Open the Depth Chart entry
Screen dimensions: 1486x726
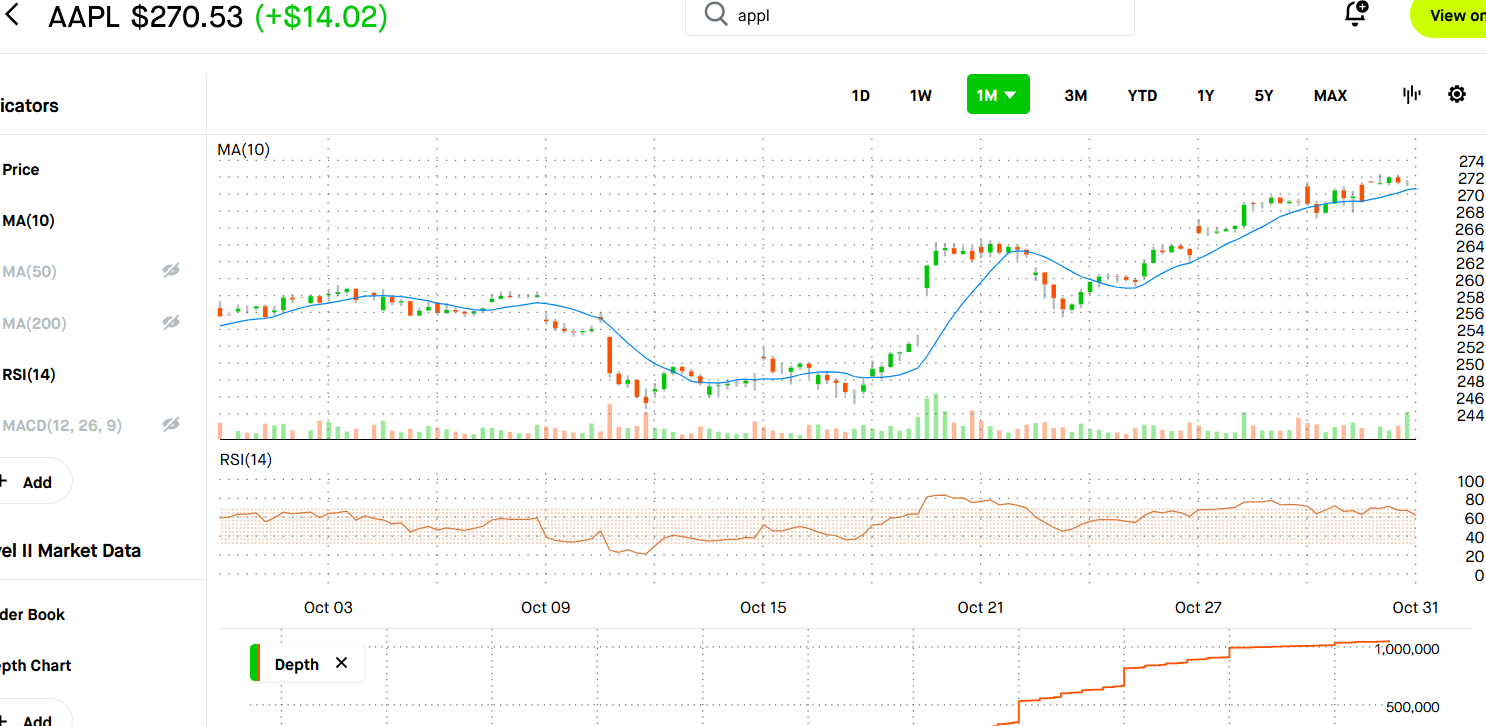click(35, 665)
